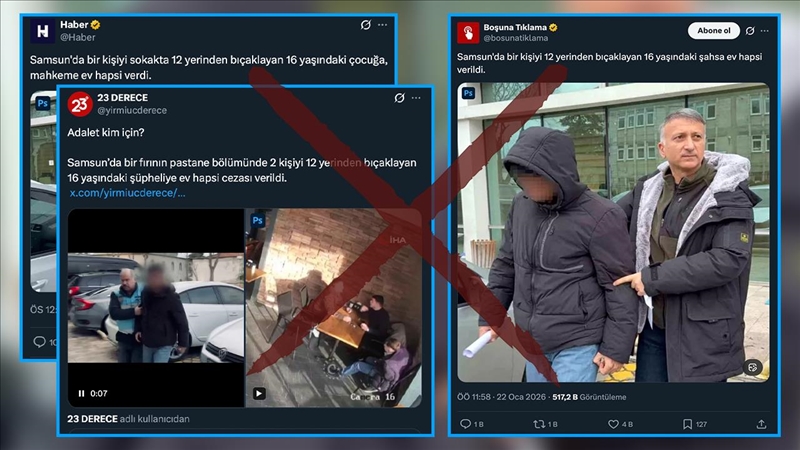Open more options on Haber post
Image resolution: width=800 pixels, height=450 pixels.
coord(383,25)
